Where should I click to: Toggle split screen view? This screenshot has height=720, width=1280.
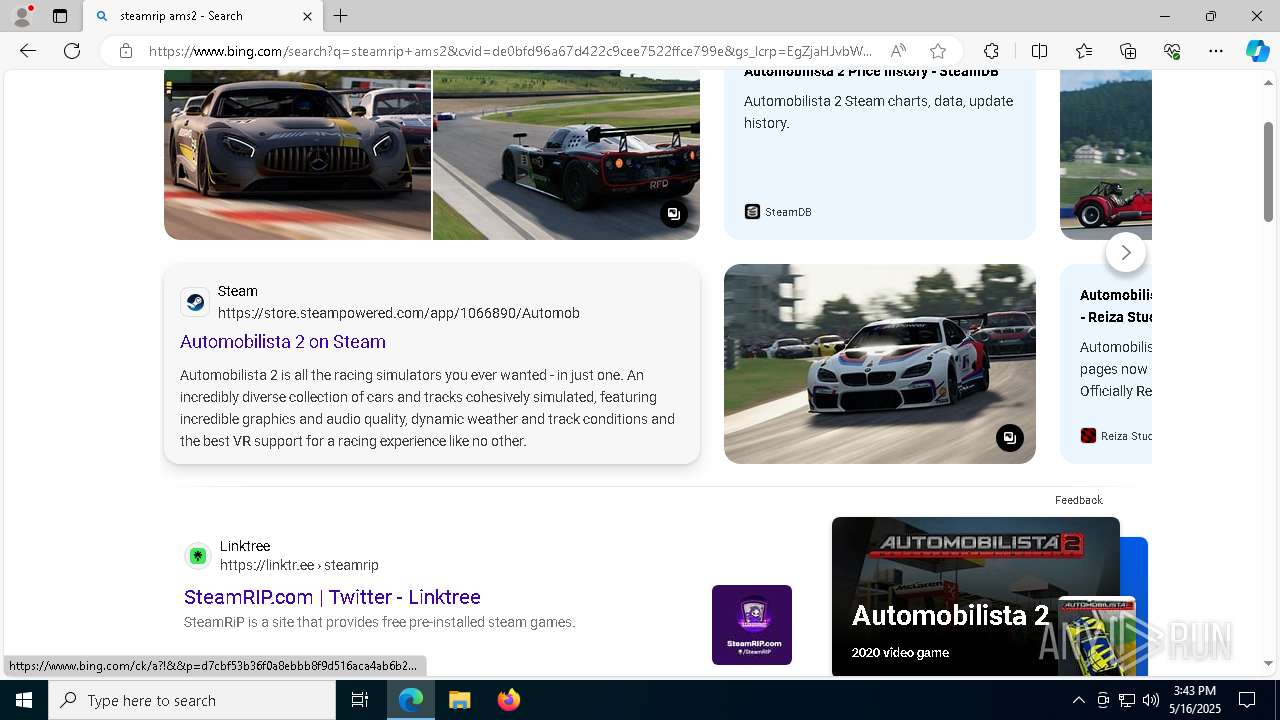[x=1039, y=51]
